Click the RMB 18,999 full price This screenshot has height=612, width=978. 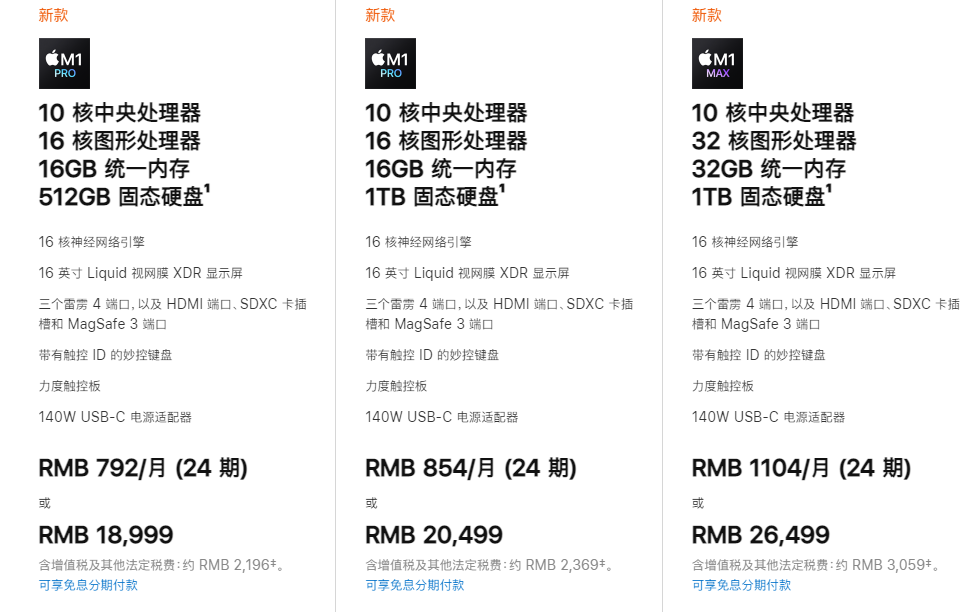pyautogui.click(x=106, y=535)
